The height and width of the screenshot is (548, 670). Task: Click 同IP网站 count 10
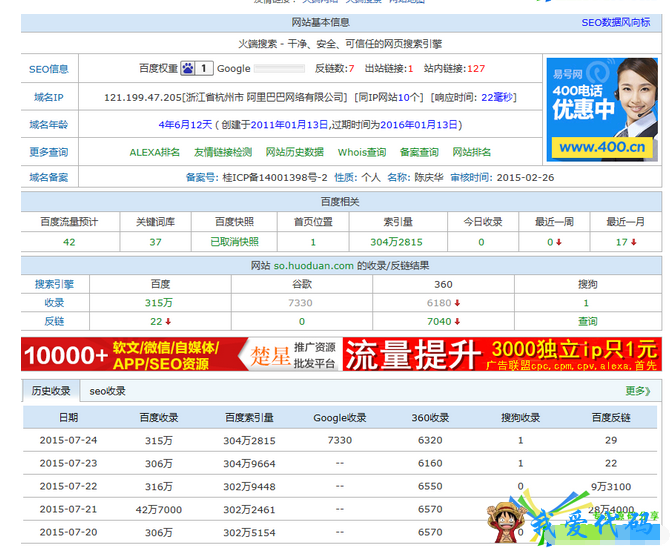pyautogui.click(x=404, y=97)
